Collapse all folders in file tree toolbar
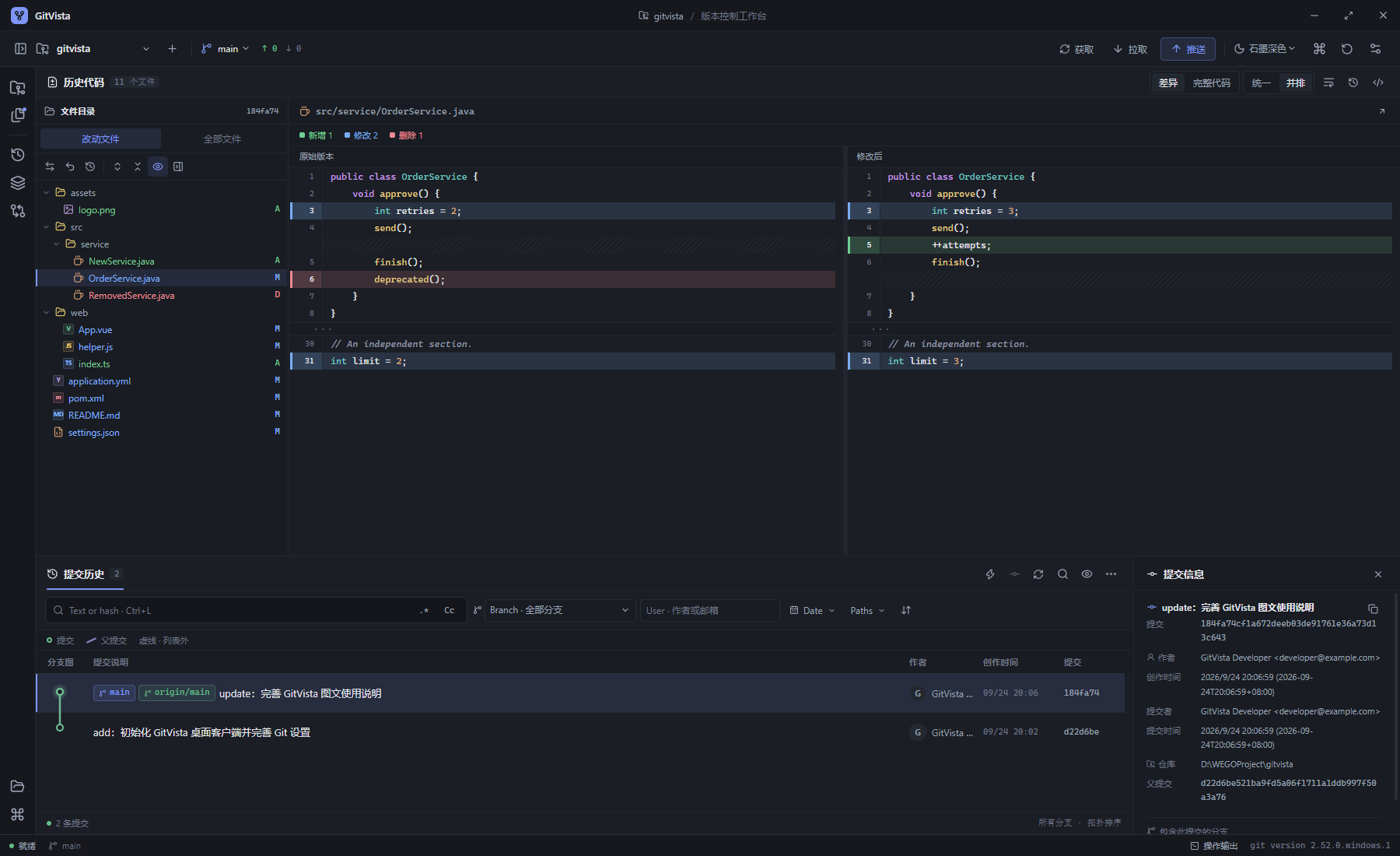 pos(138,167)
